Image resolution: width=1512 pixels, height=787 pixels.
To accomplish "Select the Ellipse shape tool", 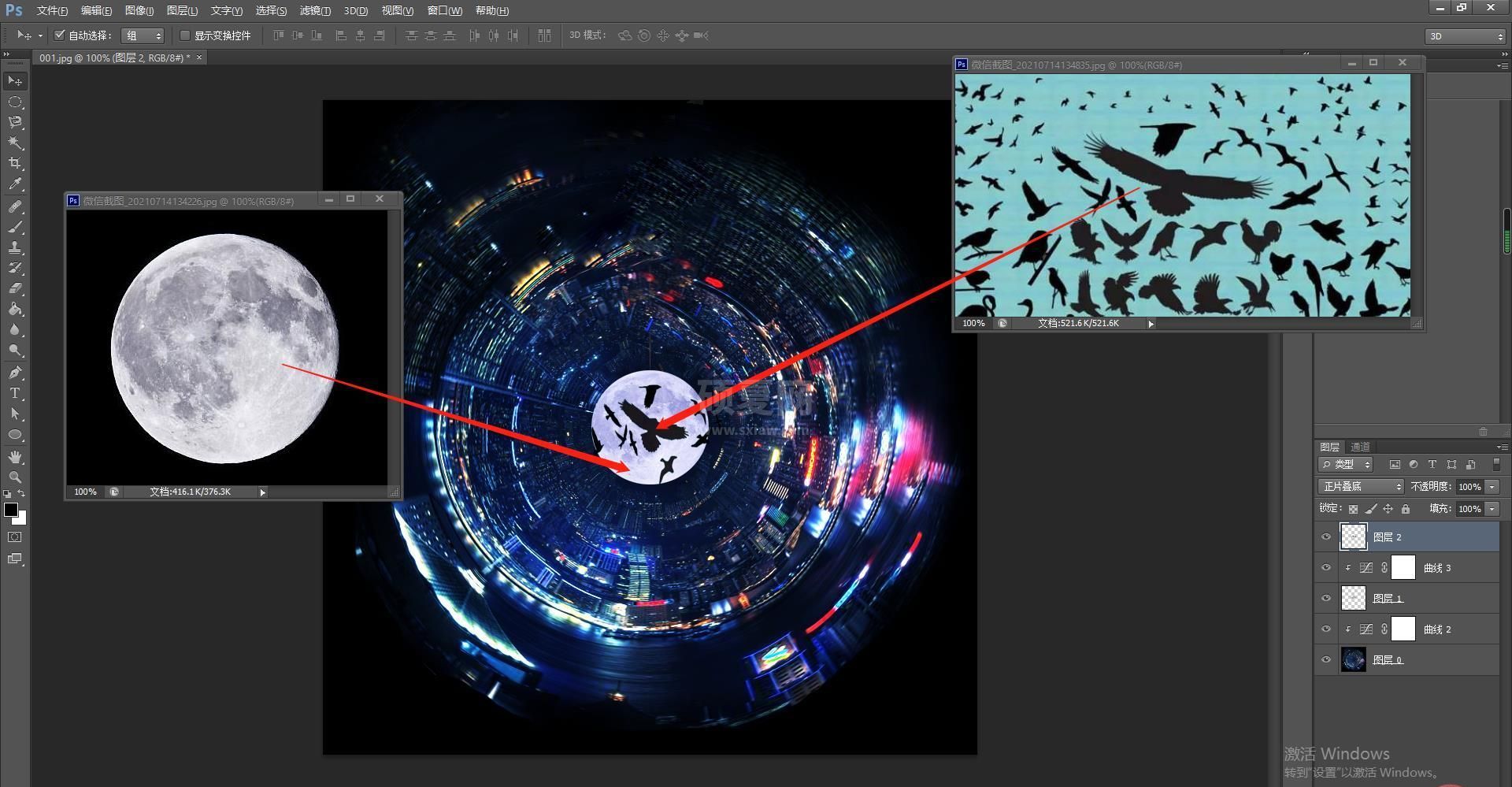I will tap(15, 434).
